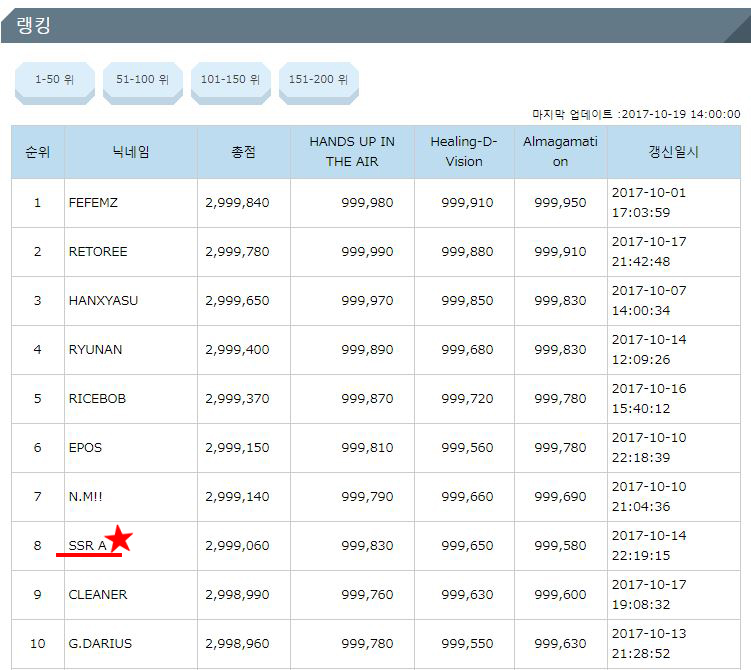Select nickname SSR A
The image size is (751, 670).
click(x=88, y=545)
